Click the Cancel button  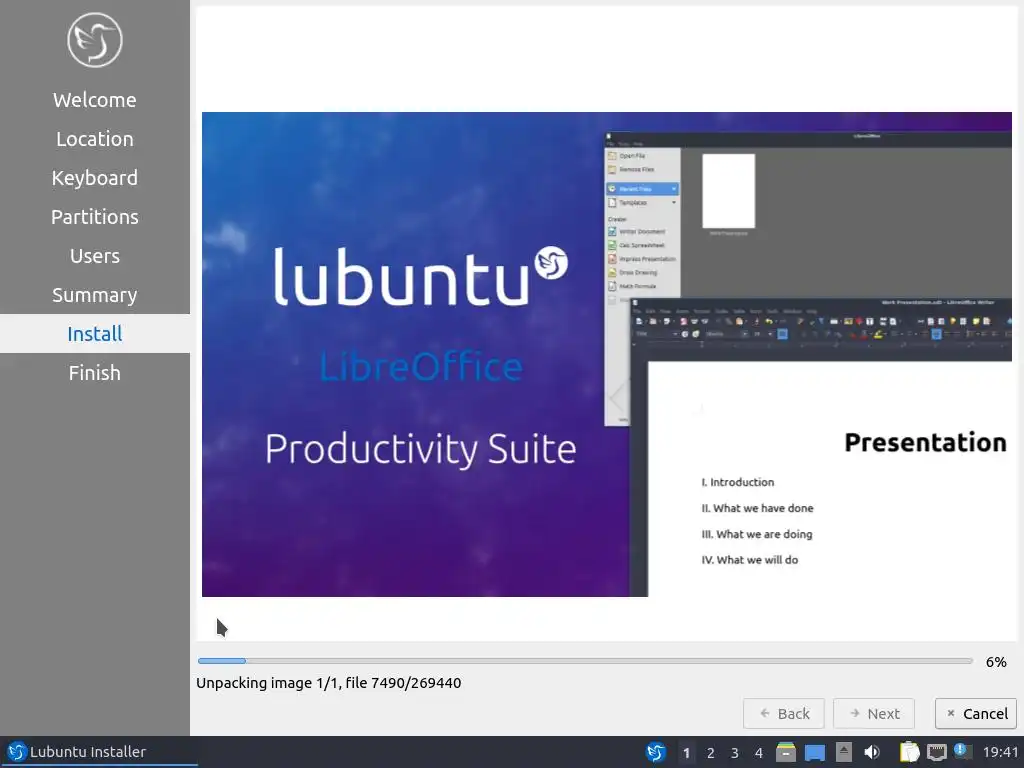pyautogui.click(x=976, y=714)
